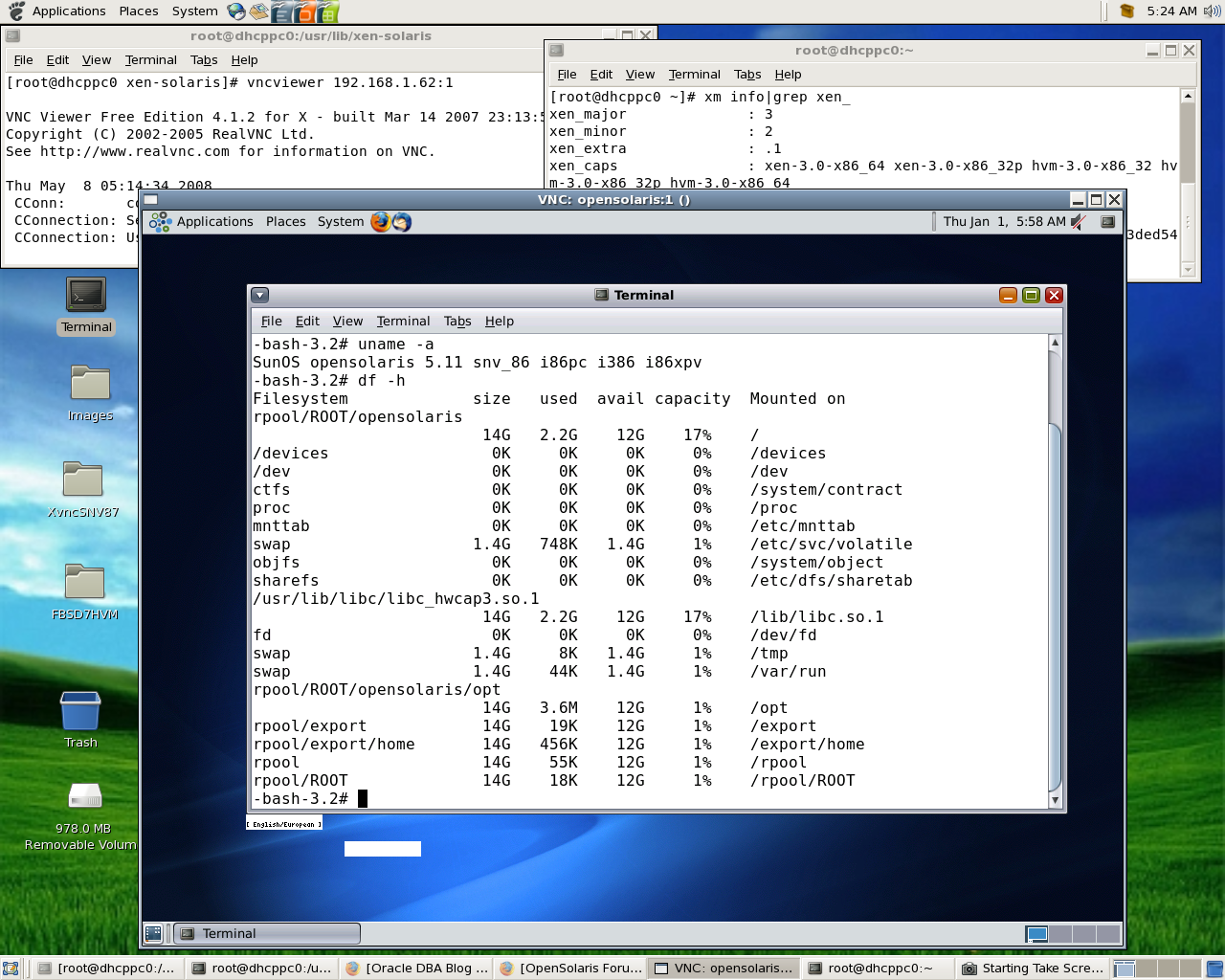Open the XvncSNV87 desktop folder
The width and height of the screenshot is (1225, 980).
coord(83,489)
